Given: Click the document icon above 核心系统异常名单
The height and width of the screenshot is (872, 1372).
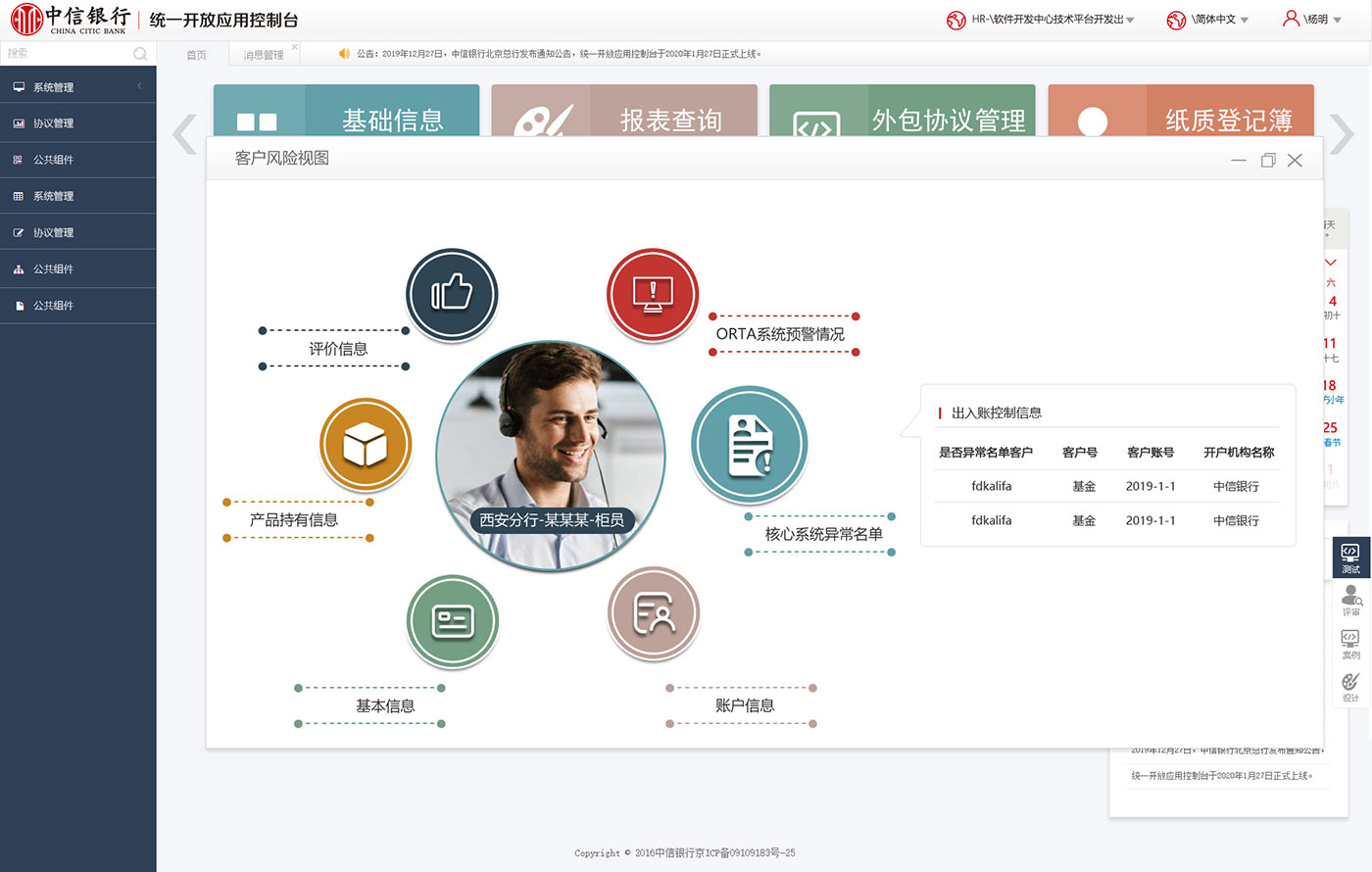Looking at the screenshot, I should click(x=750, y=443).
